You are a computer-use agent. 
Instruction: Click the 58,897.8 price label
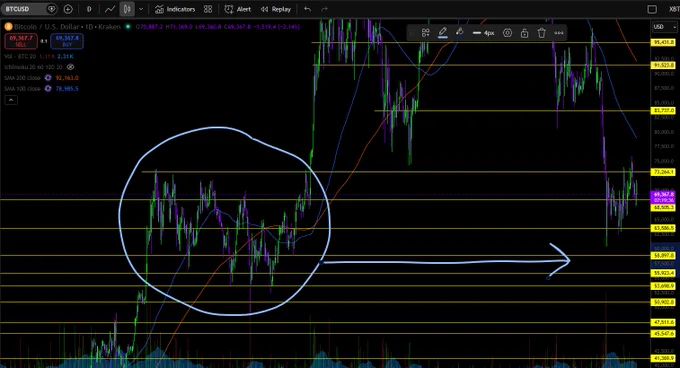[x=664, y=256]
